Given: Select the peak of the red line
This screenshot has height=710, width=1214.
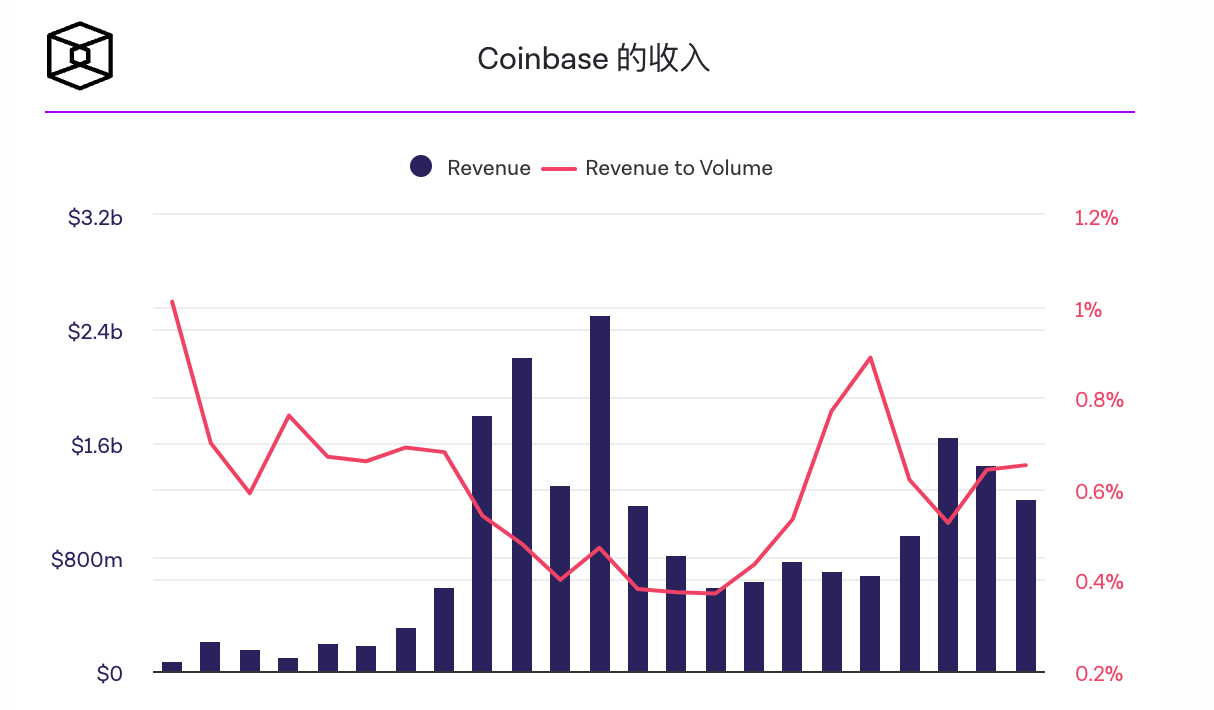Looking at the screenshot, I should [172, 300].
